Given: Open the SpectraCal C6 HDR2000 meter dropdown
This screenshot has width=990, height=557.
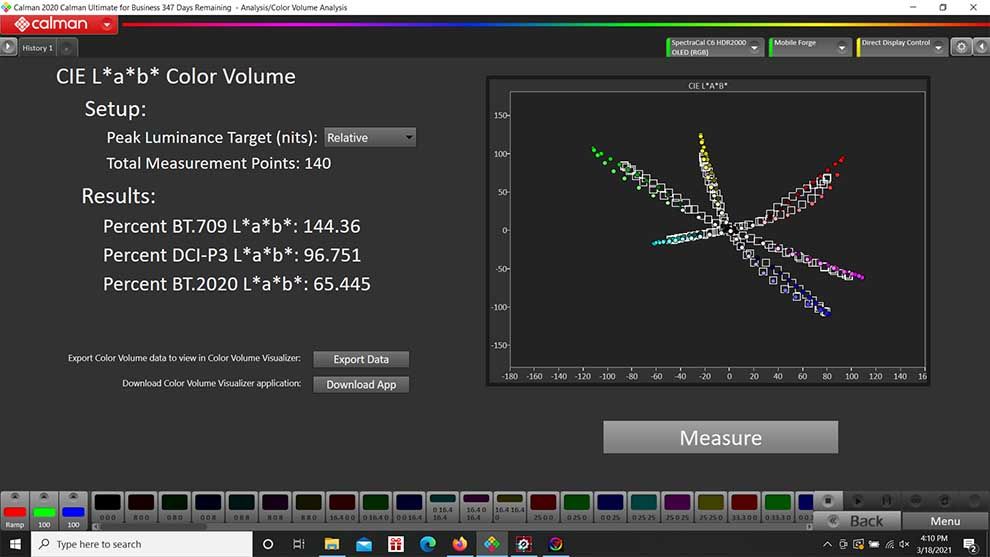Looking at the screenshot, I should coord(715,47).
